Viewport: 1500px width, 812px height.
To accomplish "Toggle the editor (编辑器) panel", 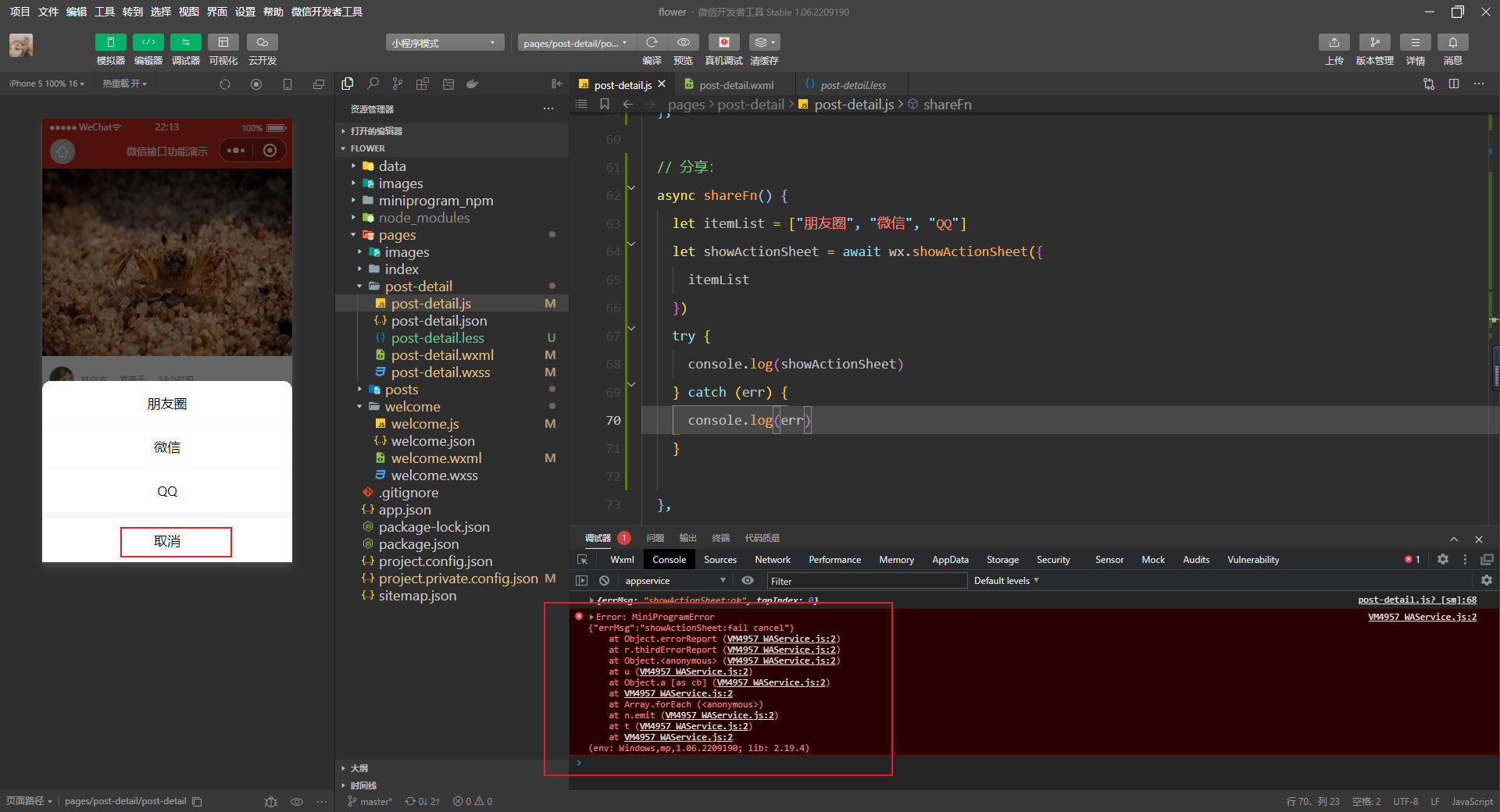I will pos(148,42).
